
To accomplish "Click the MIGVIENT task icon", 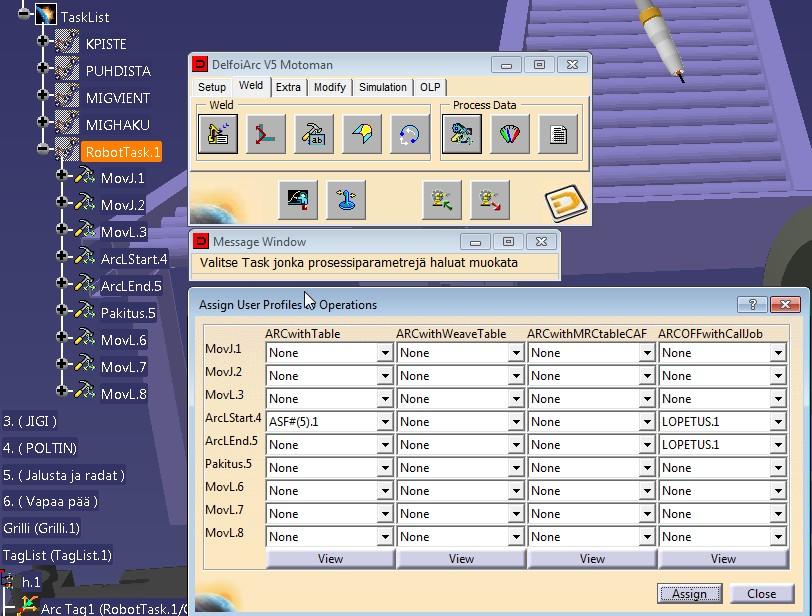I will (67, 96).
